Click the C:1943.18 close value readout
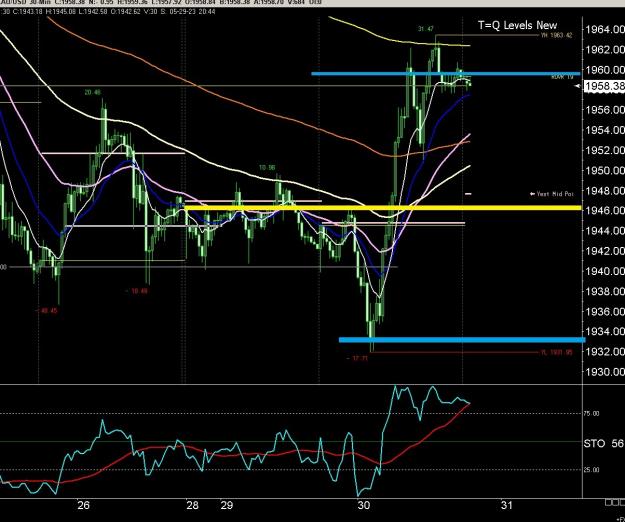The image size is (625, 522). click(x=28, y=12)
